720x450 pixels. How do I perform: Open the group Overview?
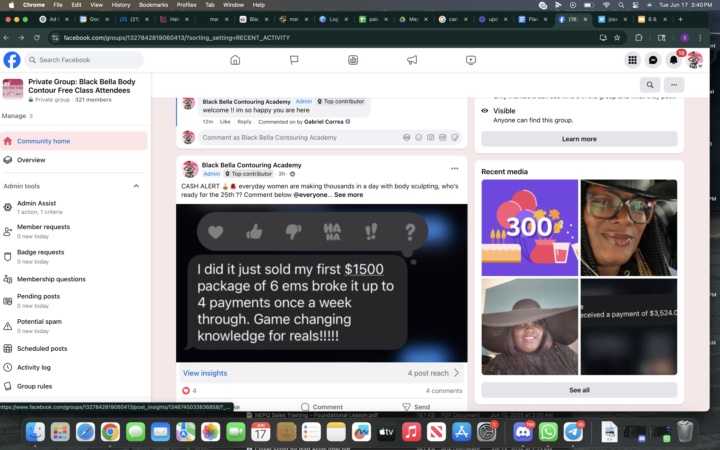point(74,160)
